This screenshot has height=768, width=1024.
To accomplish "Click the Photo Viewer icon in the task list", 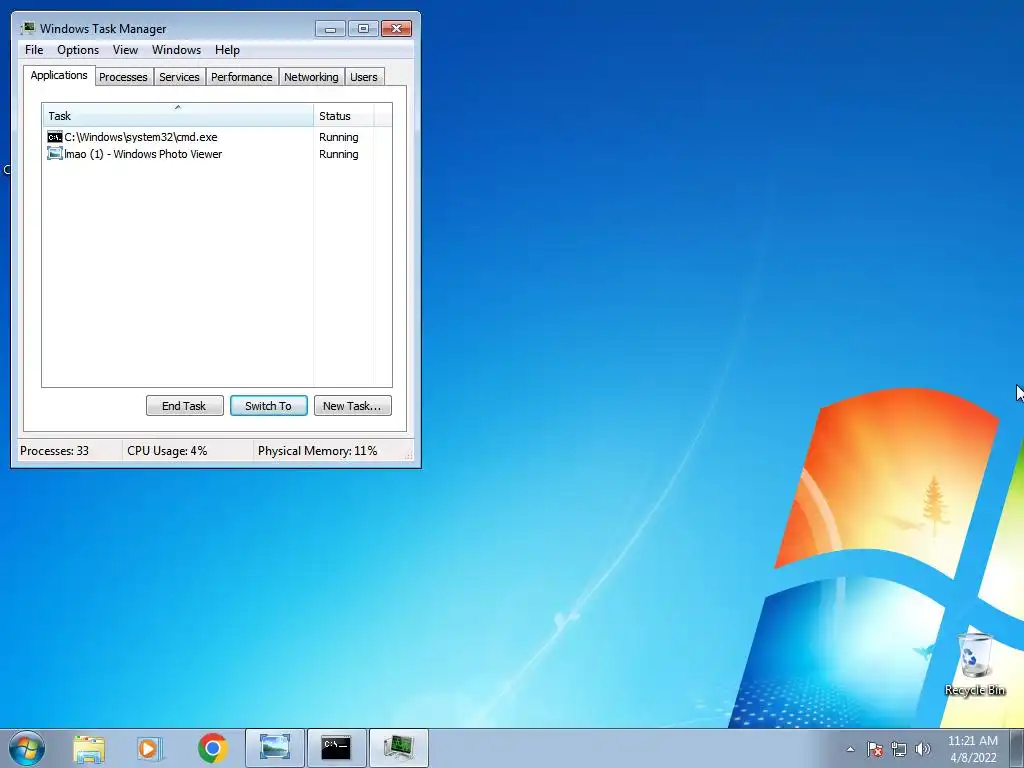I will [x=55, y=154].
